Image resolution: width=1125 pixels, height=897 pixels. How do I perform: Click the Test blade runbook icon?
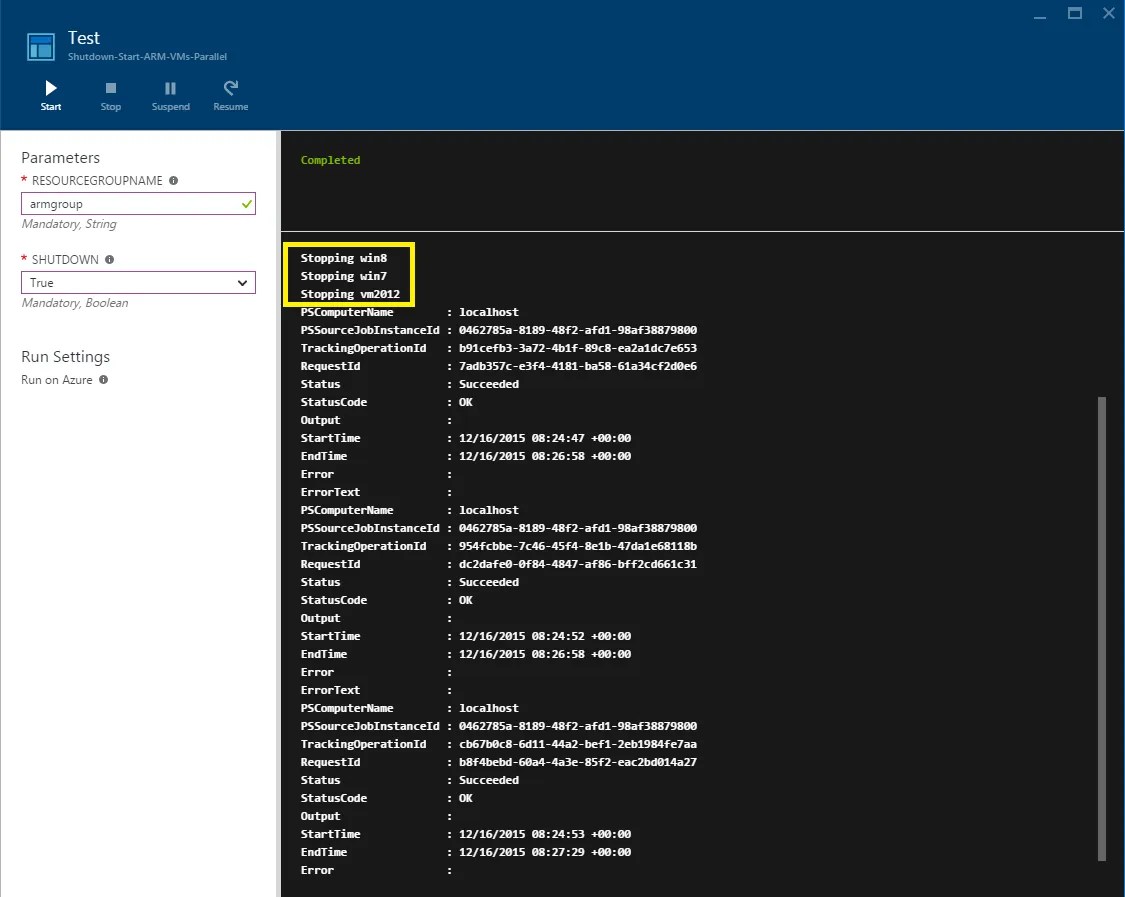(41, 47)
